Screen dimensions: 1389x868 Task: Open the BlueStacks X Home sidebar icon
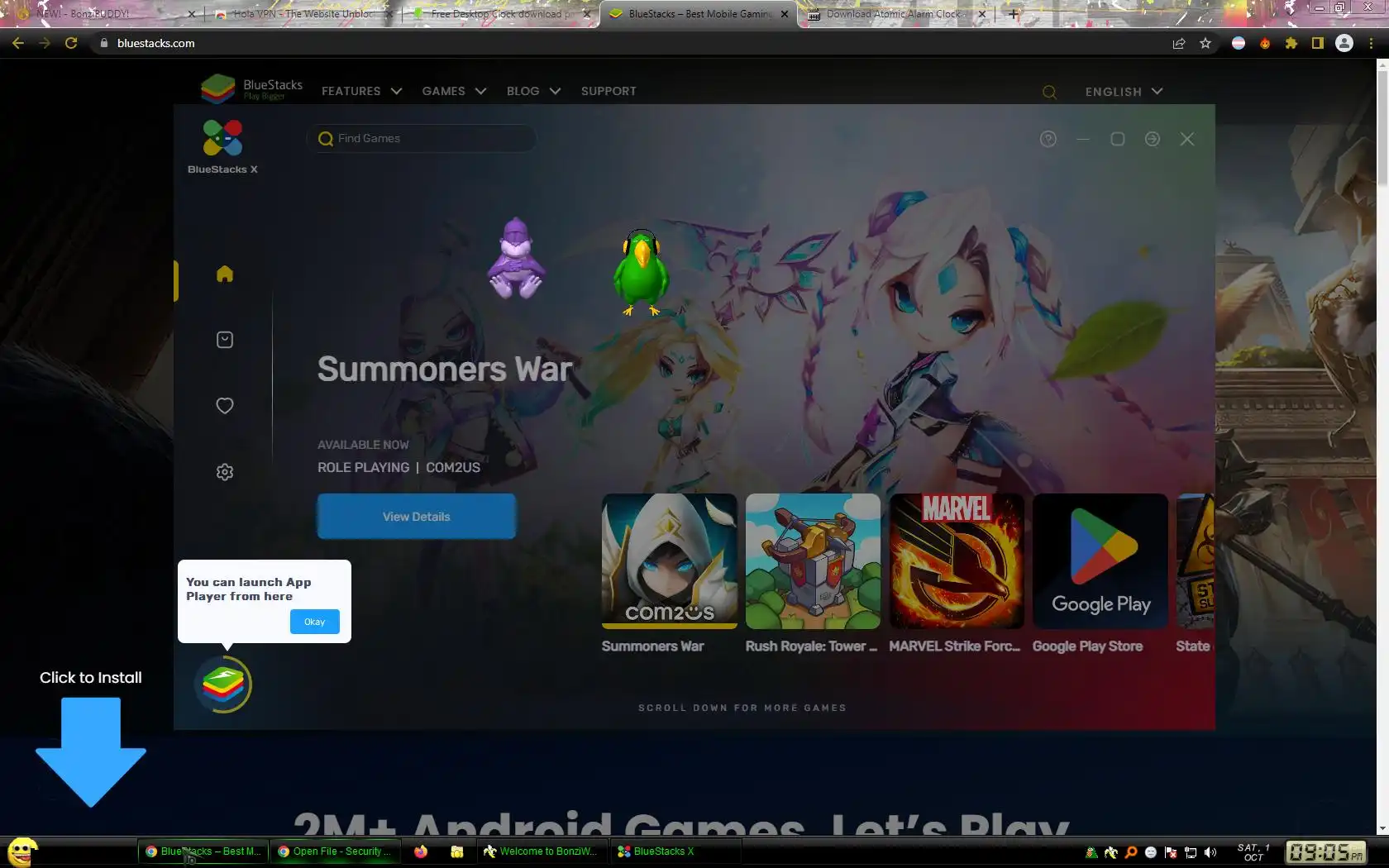[224, 274]
